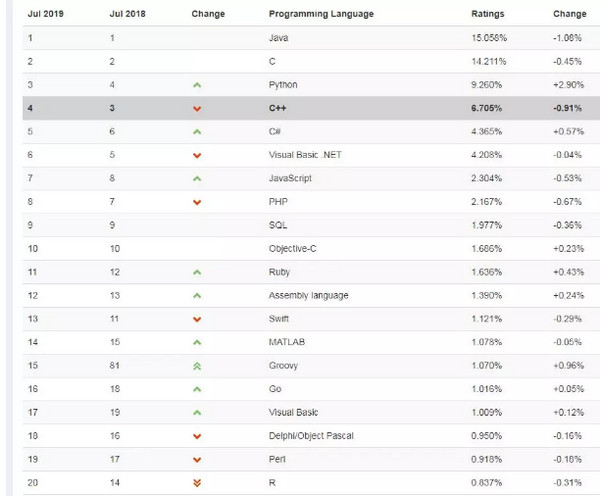Click the Jul 2018 column header
Viewport: 600px width, 496px height.
128,14
